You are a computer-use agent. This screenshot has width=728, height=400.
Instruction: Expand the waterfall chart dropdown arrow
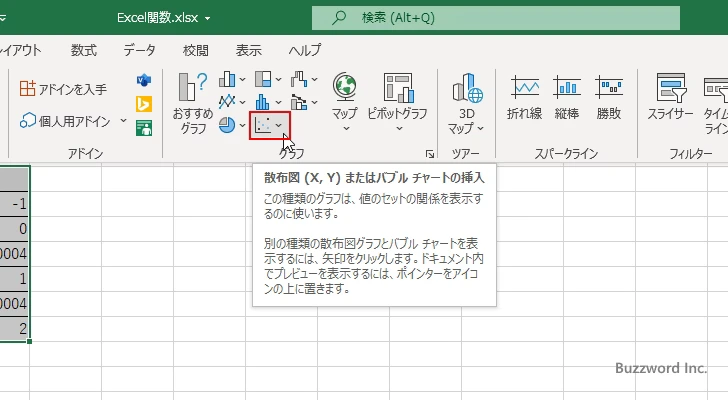coord(314,80)
